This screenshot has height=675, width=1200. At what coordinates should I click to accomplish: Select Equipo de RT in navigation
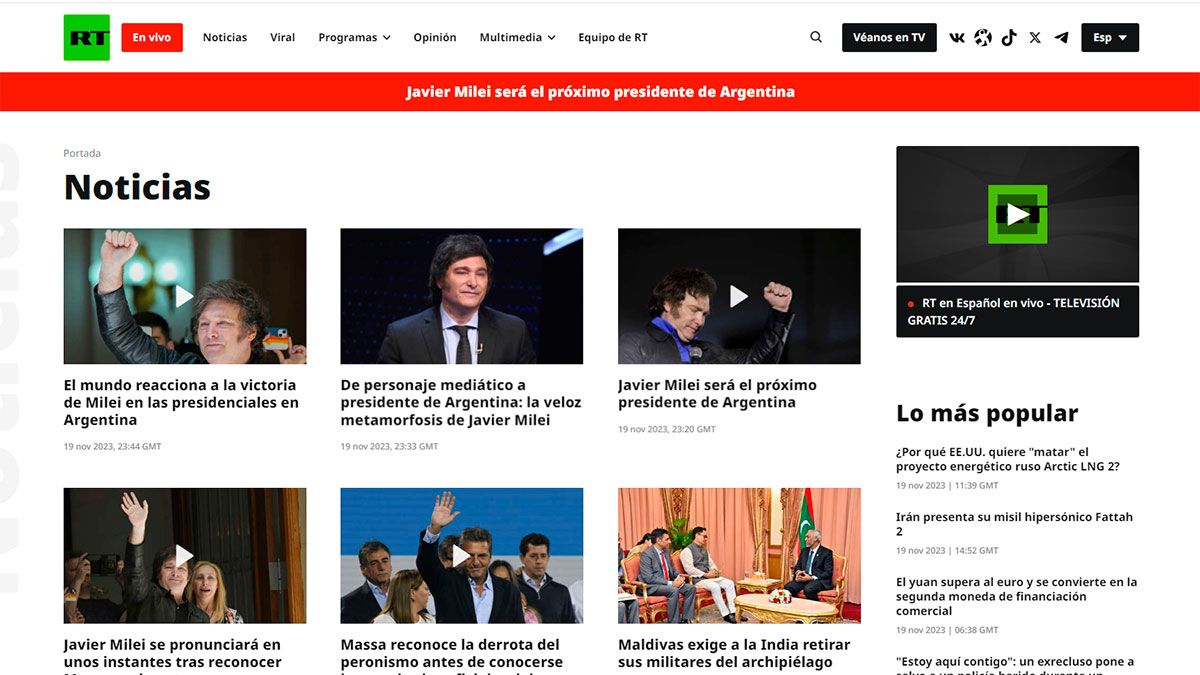pos(612,38)
